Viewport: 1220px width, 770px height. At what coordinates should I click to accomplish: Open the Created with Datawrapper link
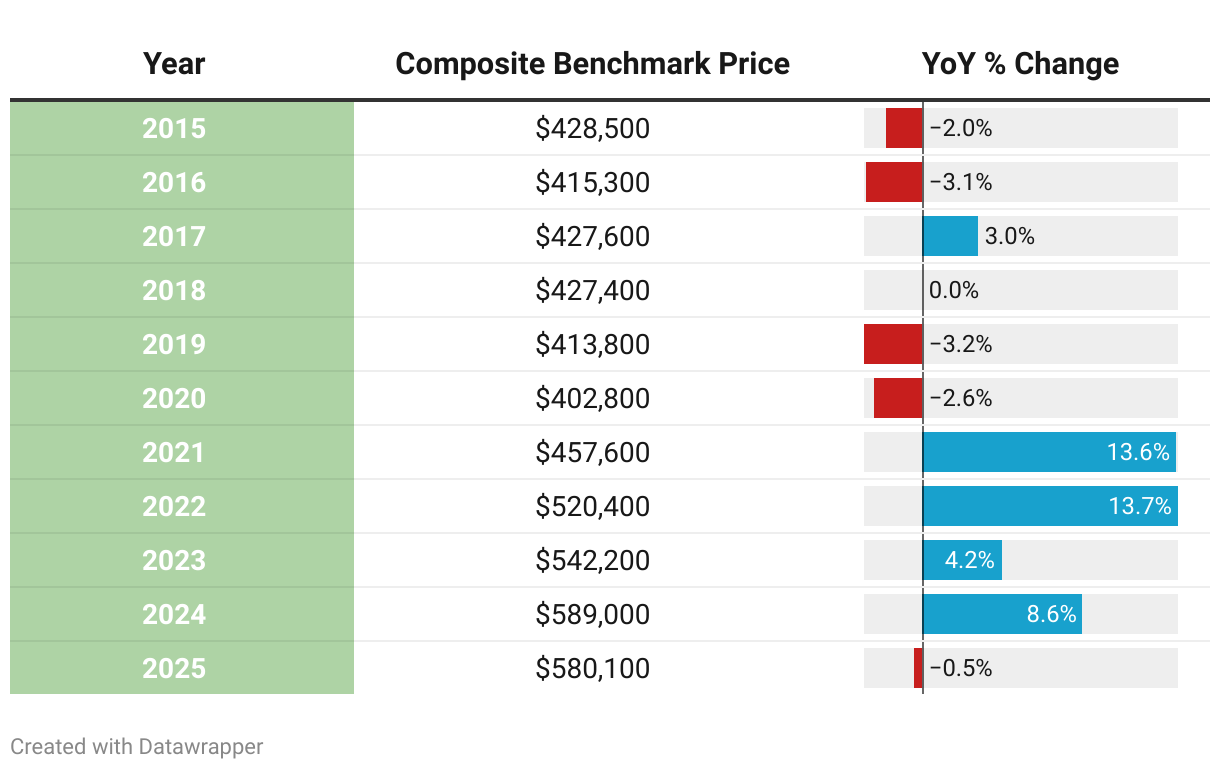137,746
